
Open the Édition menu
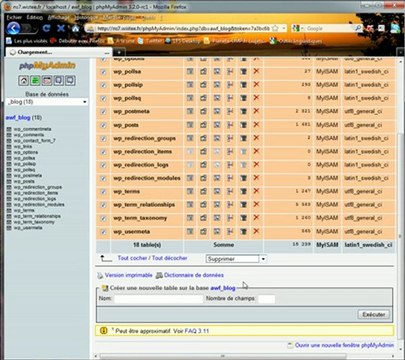pyautogui.click(x=35, y=17)
